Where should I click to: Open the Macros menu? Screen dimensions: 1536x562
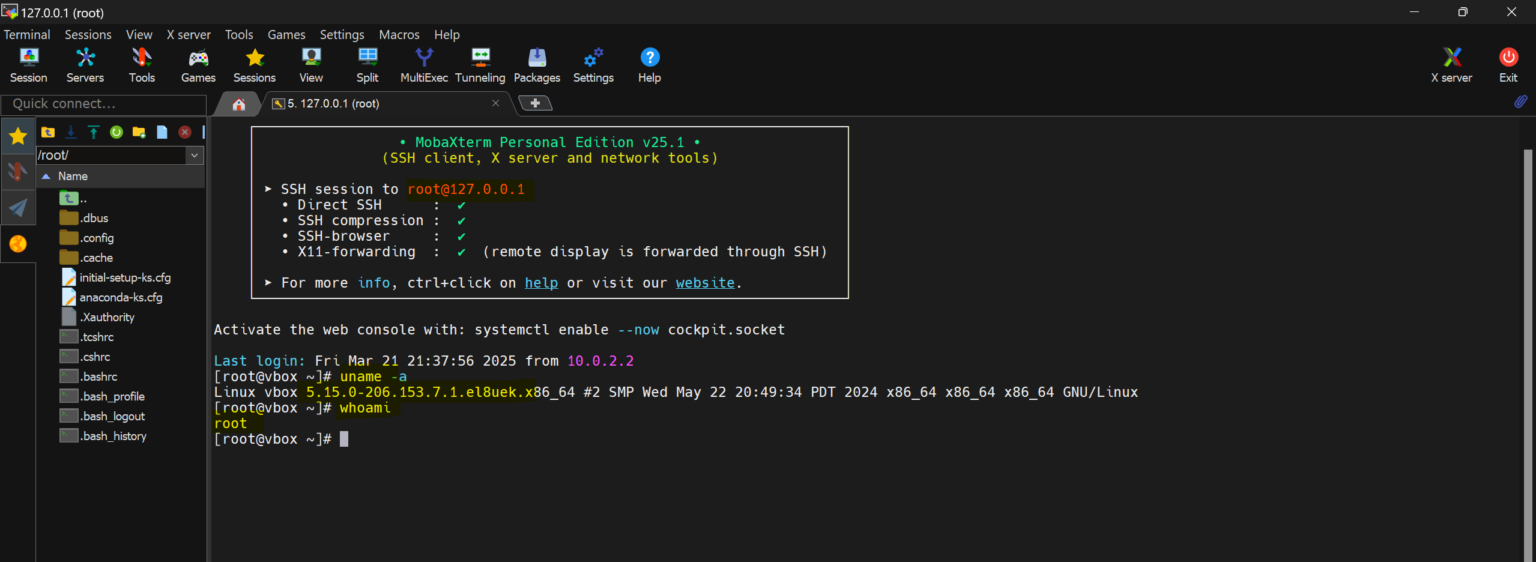click(399, 35)
